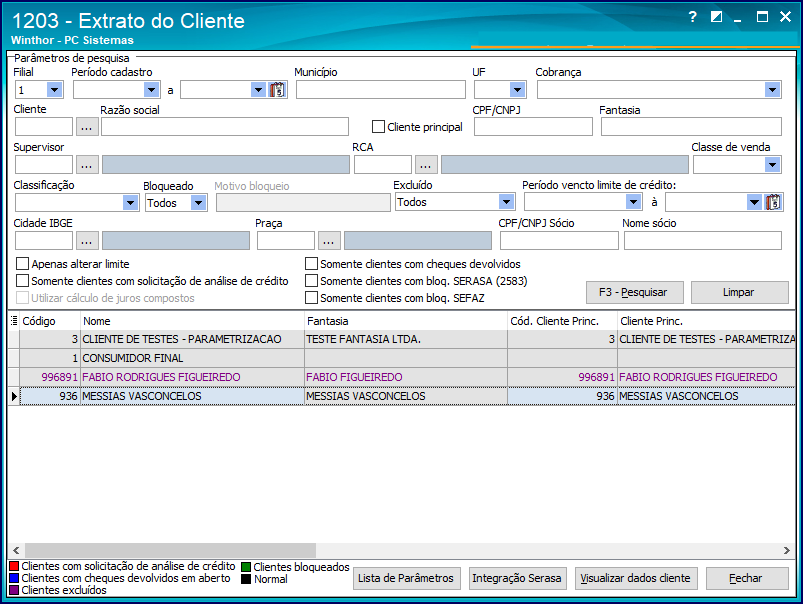Open Cidade IBGE lookup ellipsis button
Image resolution: width=803 pixels, height=604 pixels.
click(x=87, y=241)
